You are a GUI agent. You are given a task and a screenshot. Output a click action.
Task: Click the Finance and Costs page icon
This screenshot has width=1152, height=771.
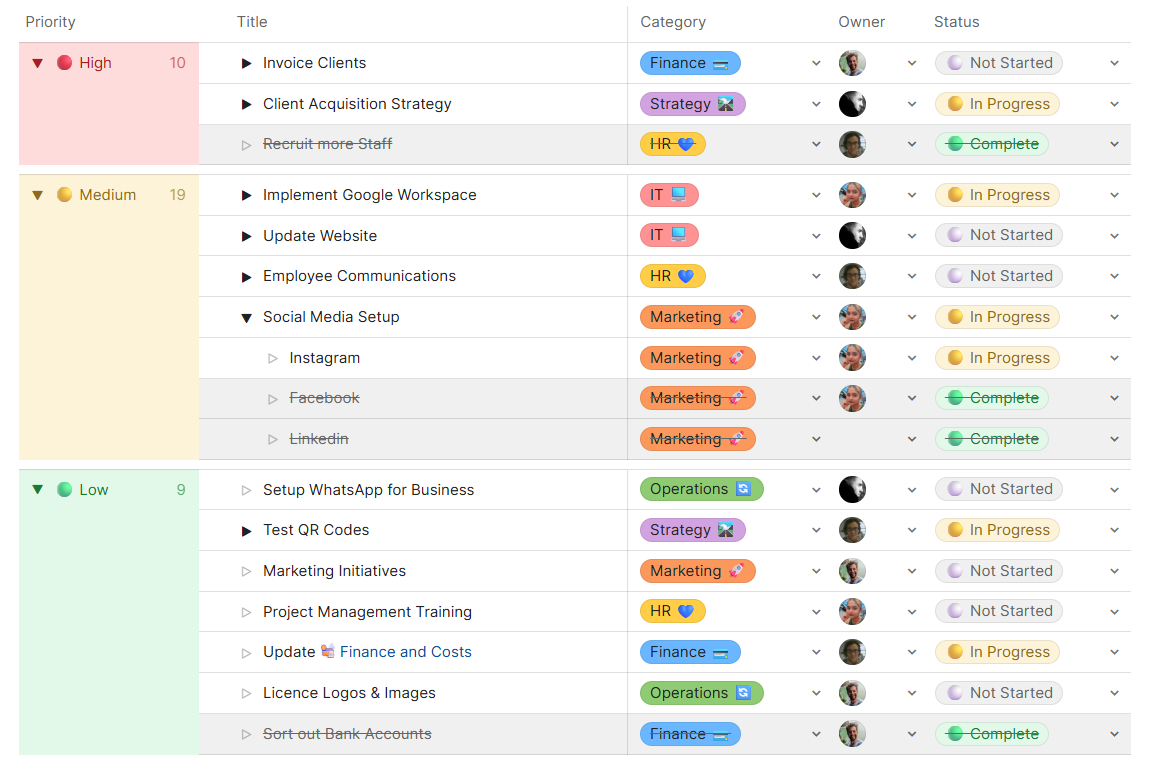(x=328, y=652)
